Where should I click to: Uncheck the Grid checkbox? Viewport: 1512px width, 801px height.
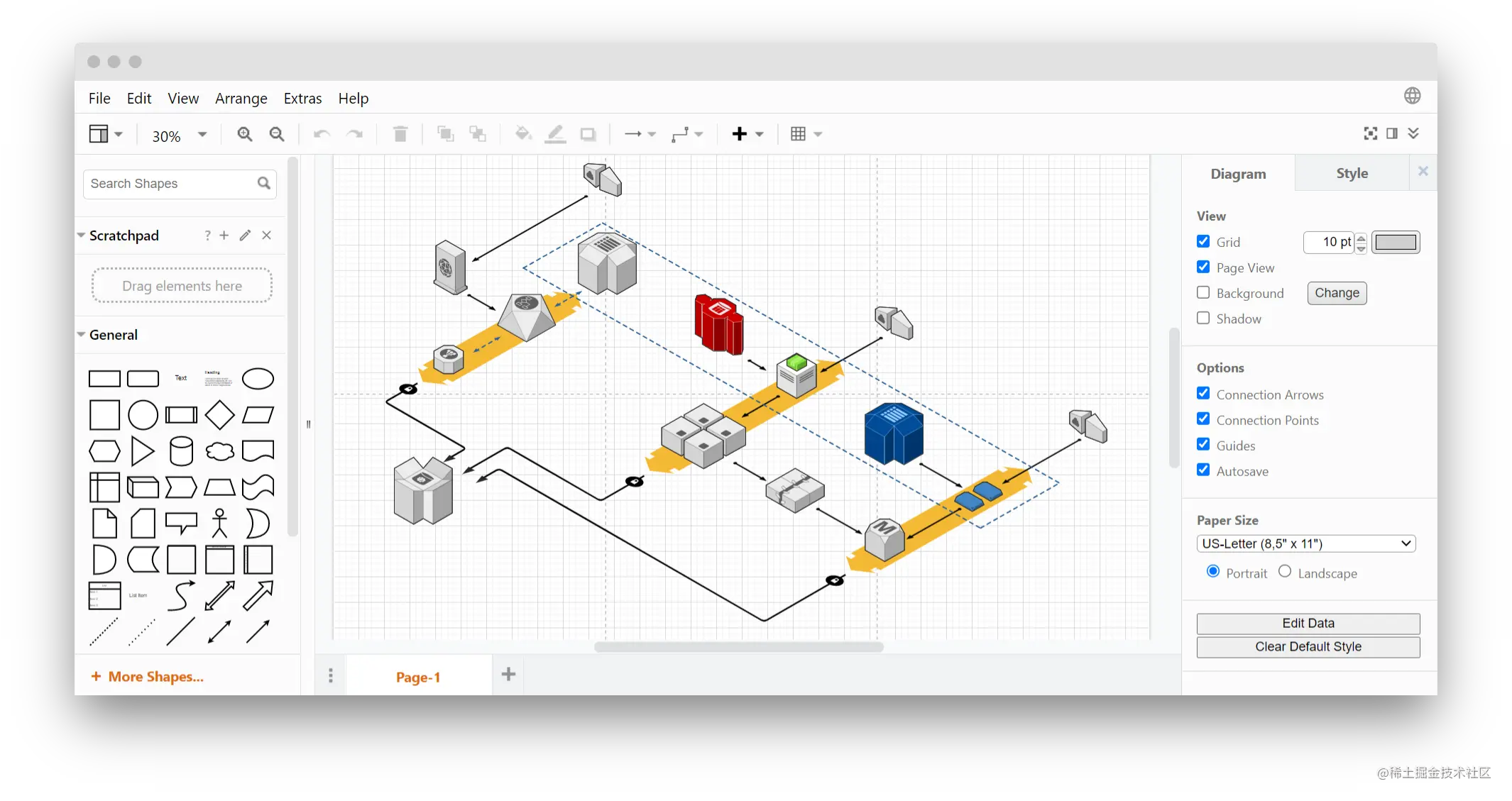coord(1203,241)
